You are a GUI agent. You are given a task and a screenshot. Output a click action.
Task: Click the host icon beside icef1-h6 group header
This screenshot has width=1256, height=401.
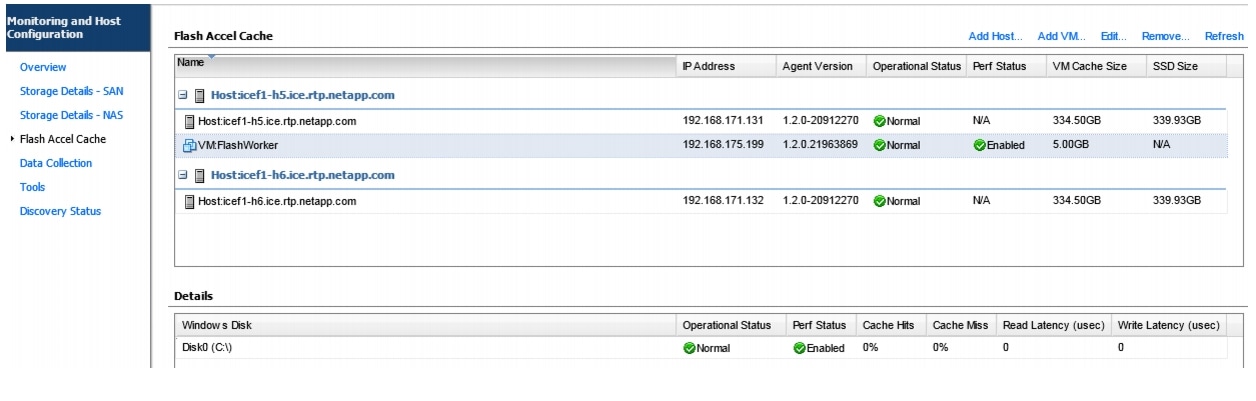(x=200, y=176)
